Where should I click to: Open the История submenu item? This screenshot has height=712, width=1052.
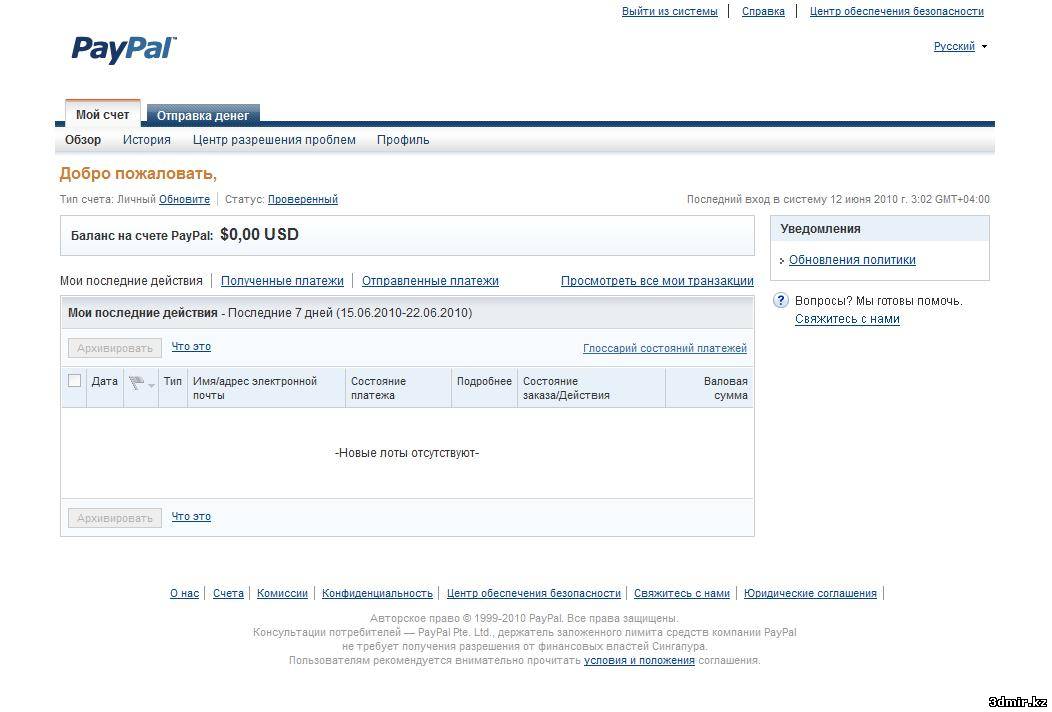tap(146, 140)
